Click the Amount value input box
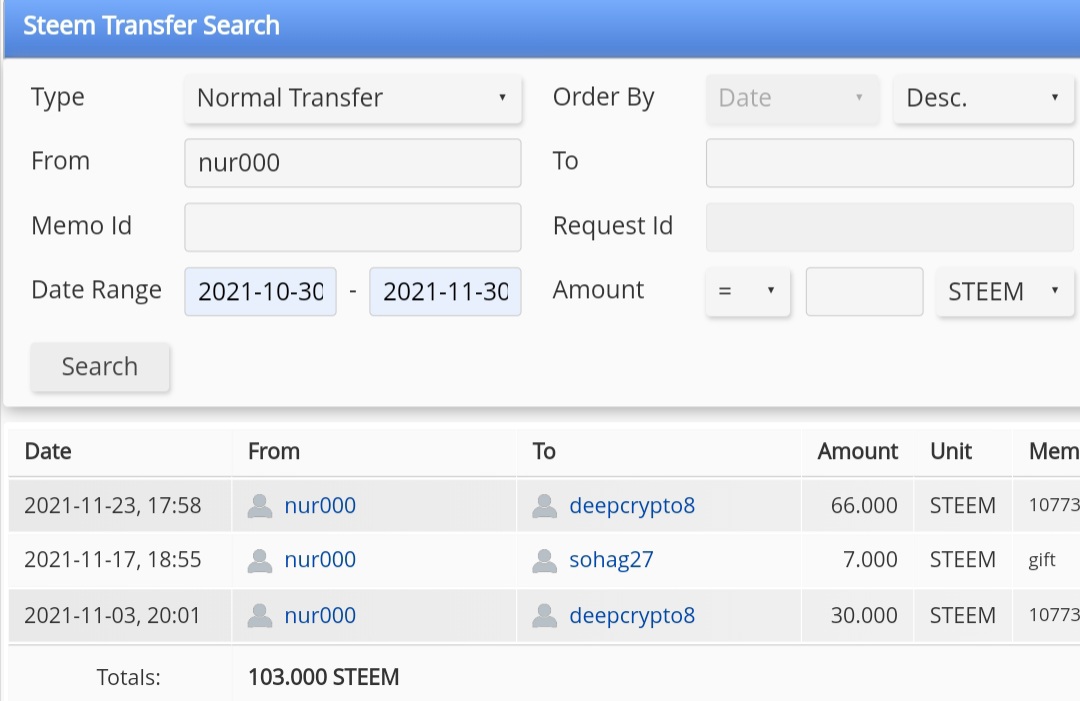Image resolution: width=1080 pixels, height=701 pixels. point(864,292)
